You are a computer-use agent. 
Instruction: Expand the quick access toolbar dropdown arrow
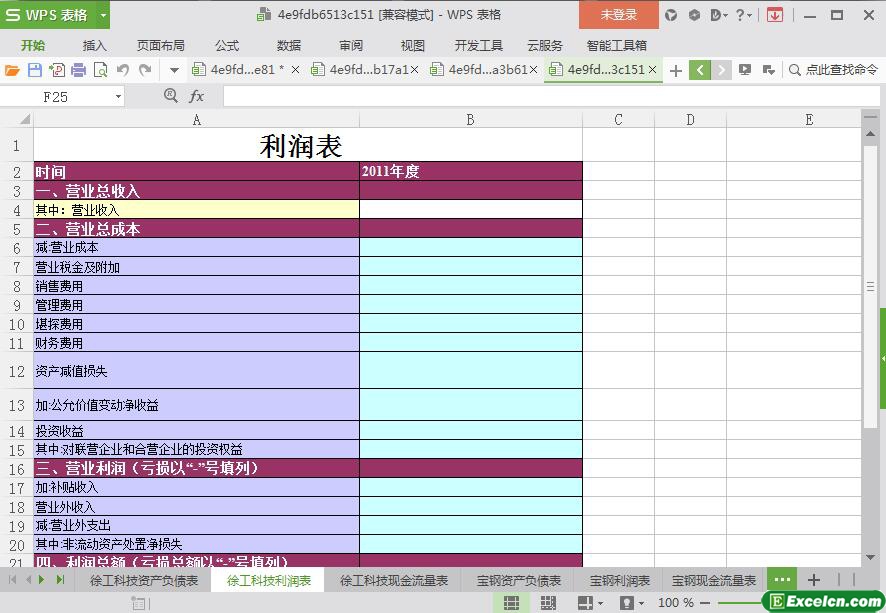pos(174,70)
